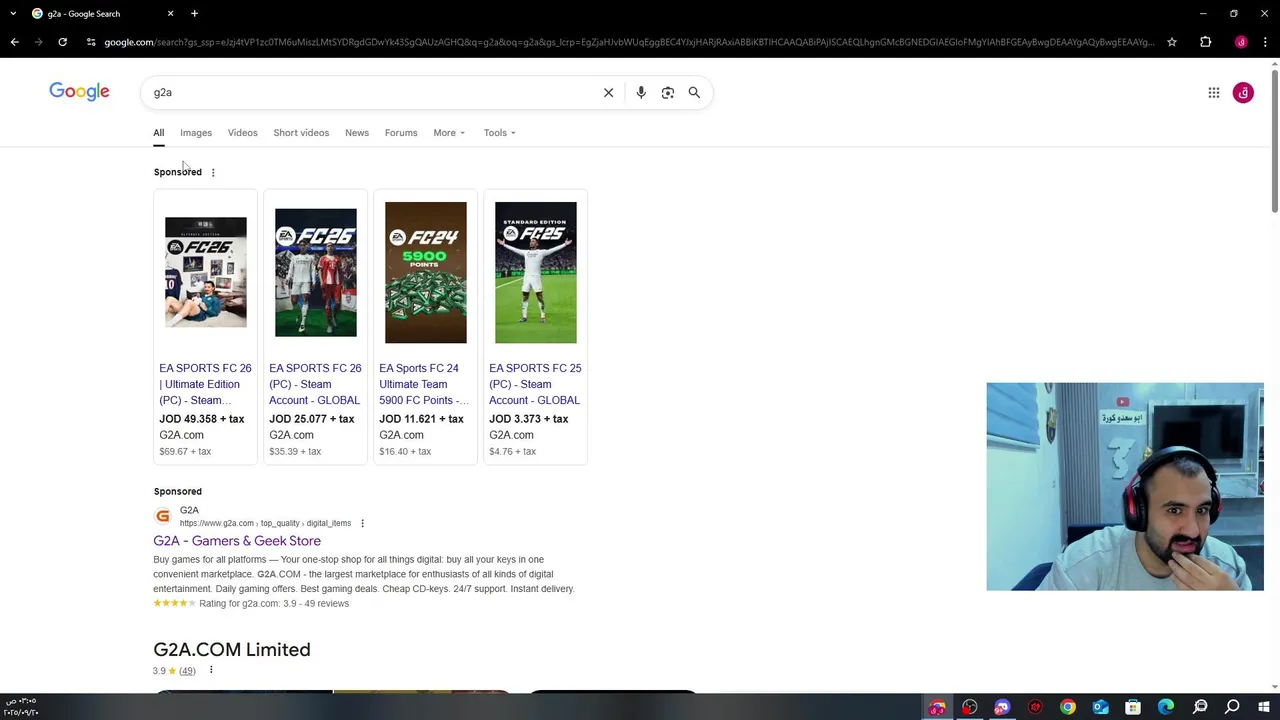
Task: Click the JOD 49.358 + tax price
Action: point(201,419)
